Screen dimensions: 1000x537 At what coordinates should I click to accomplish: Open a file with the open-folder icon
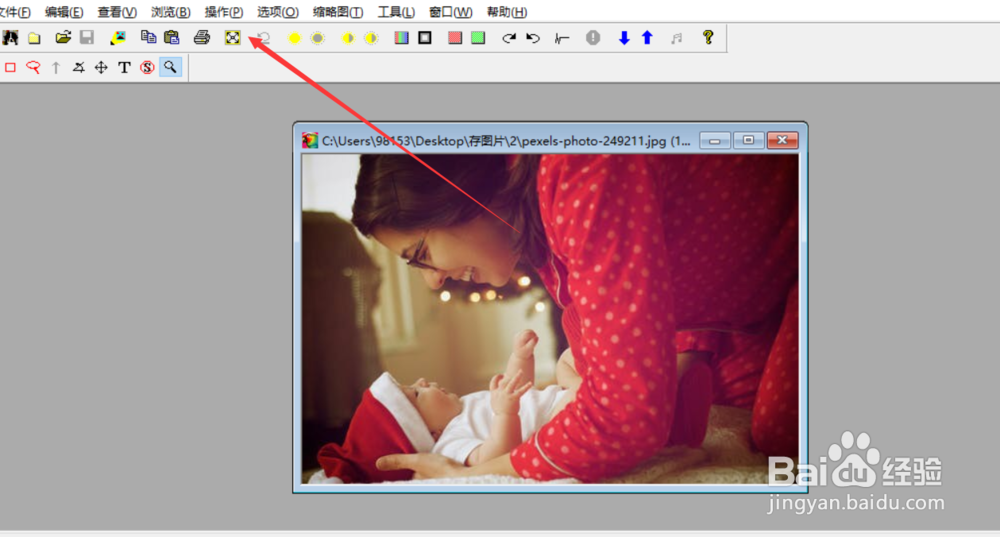[62, 38]
